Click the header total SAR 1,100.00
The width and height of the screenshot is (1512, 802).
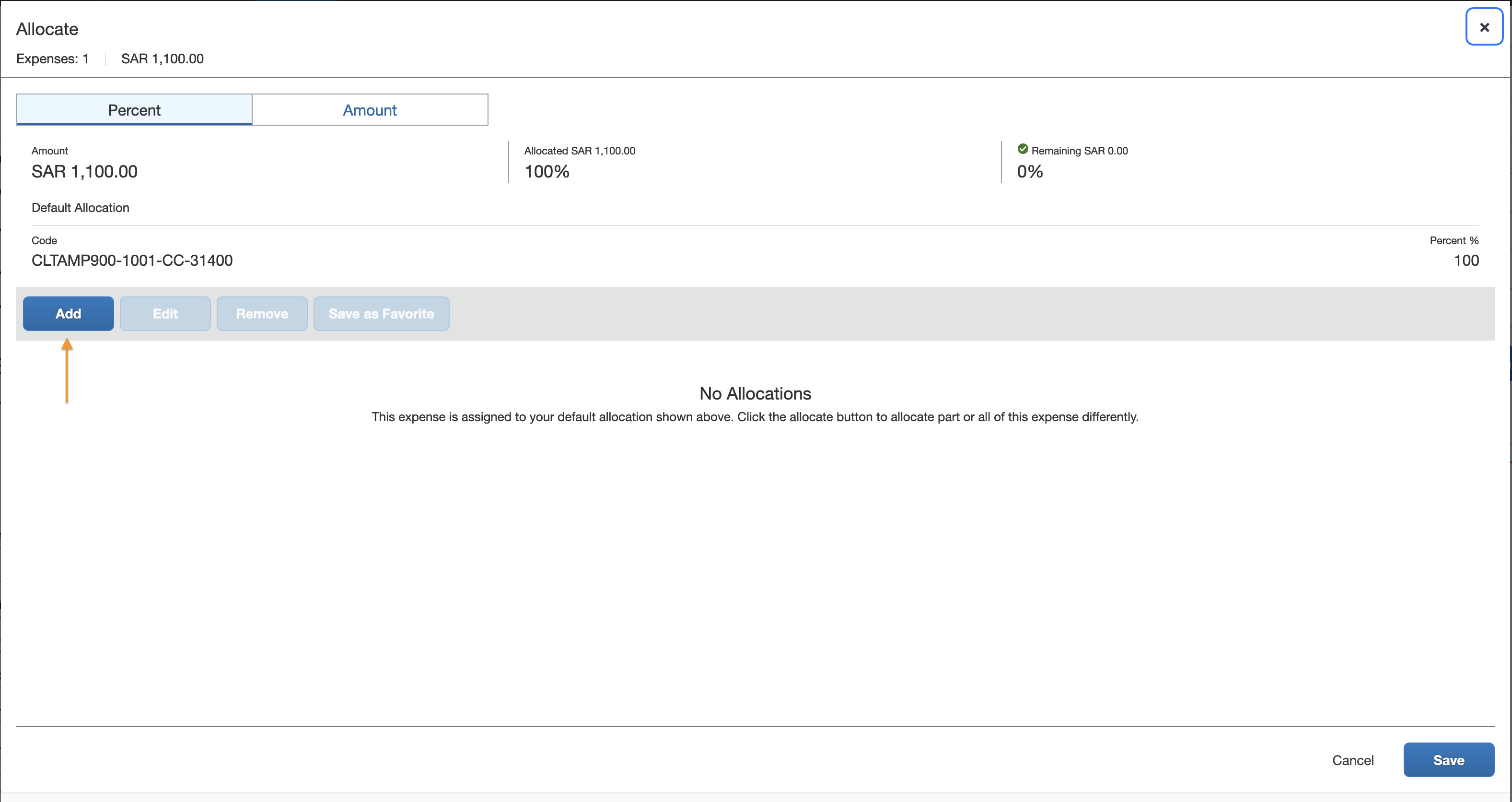click(x=163, y=59)
